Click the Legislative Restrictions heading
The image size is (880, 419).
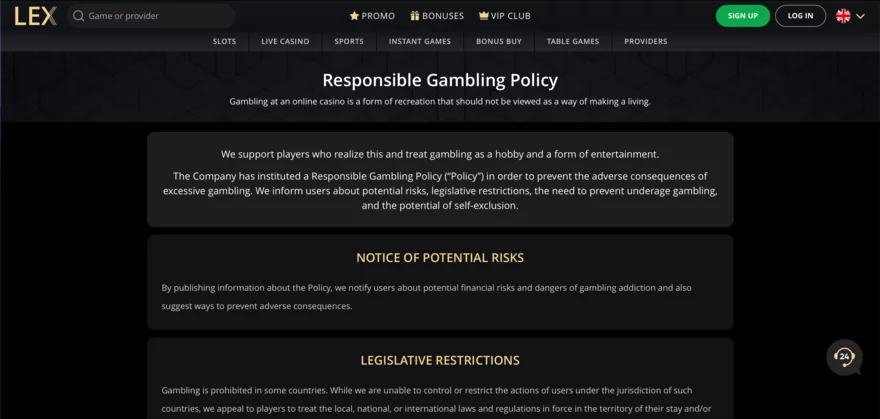click(x=440, y=360)
